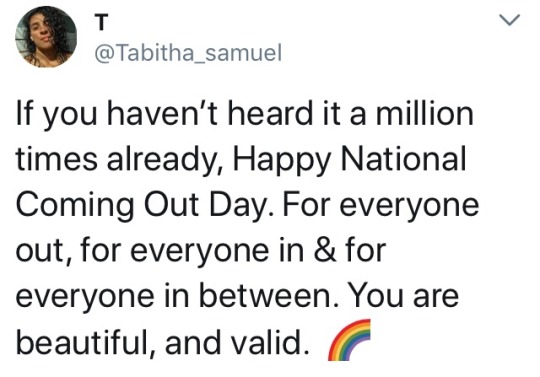Tap the word 'out,' starting fourth line
This screenshot has height=377, width=540.
(x=45, y=251)
